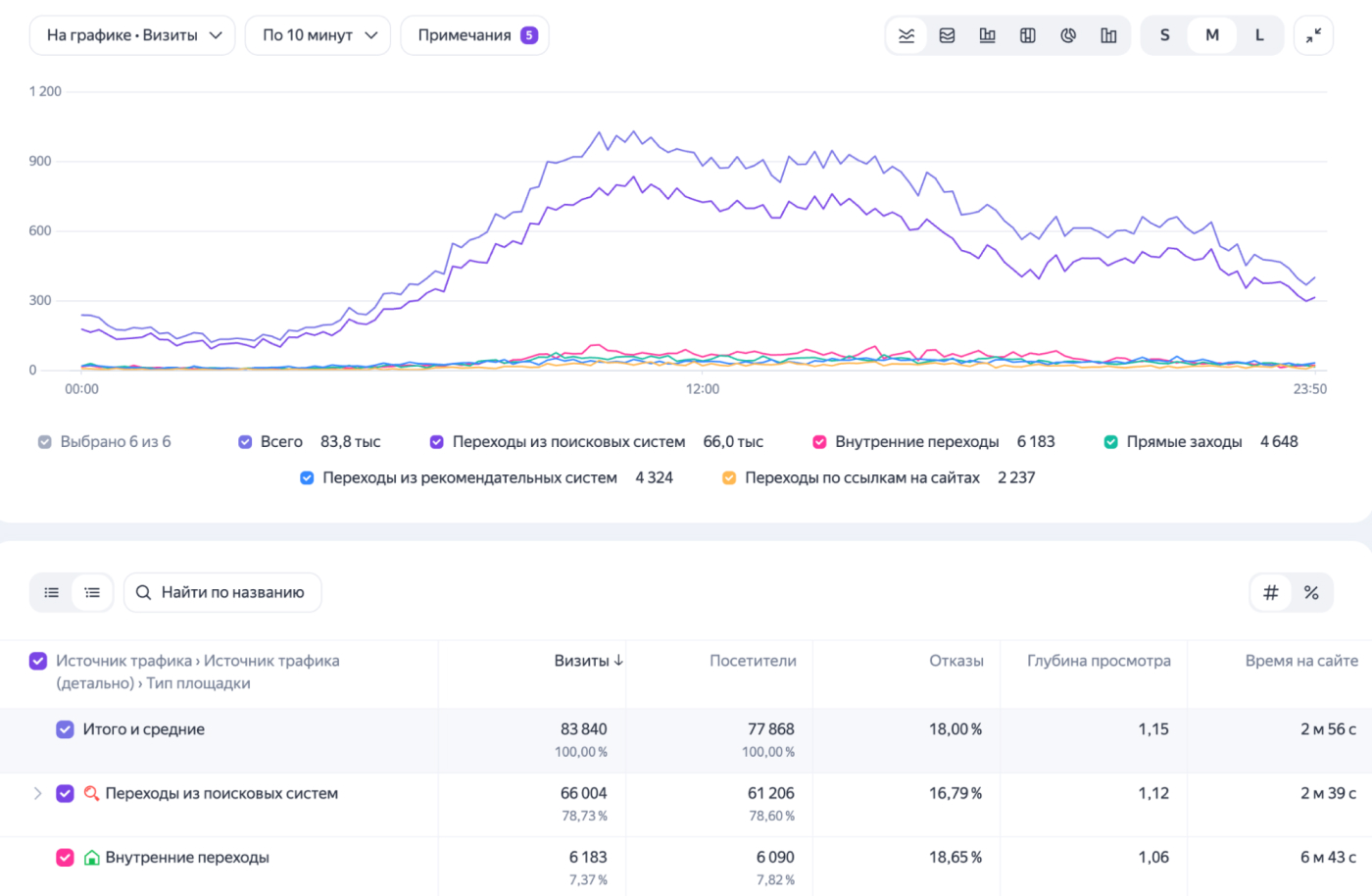Click search visits value '66 004'
Viewport: 1372px width, 896px height.
point(584,793)
